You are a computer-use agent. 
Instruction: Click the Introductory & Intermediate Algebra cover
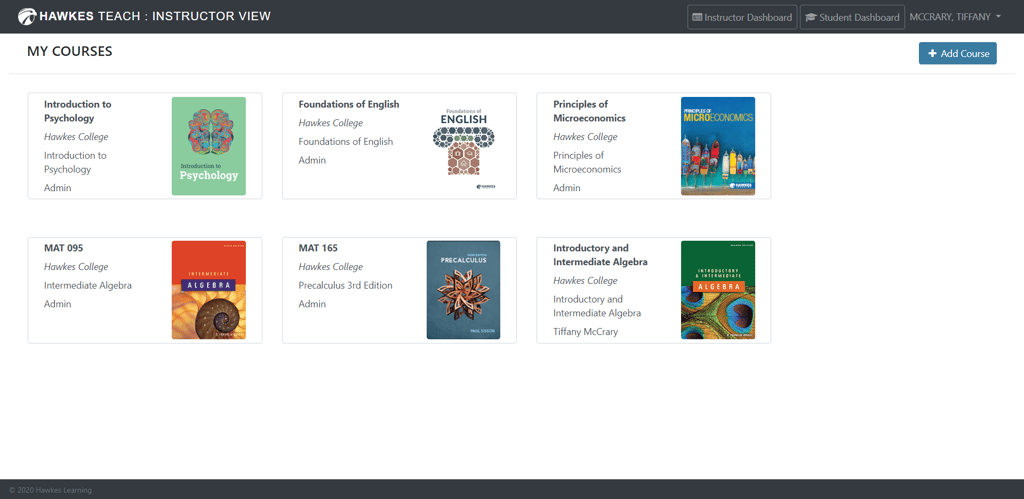pos(717,290)
